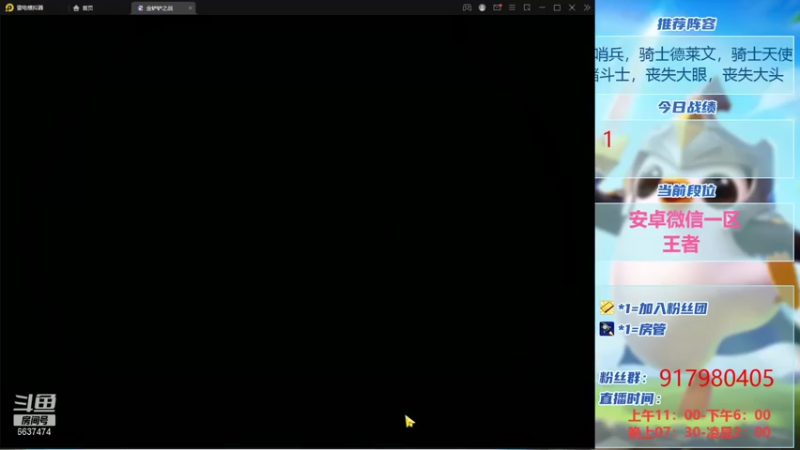Click the 王者 rank text

(x=681, y=244)
